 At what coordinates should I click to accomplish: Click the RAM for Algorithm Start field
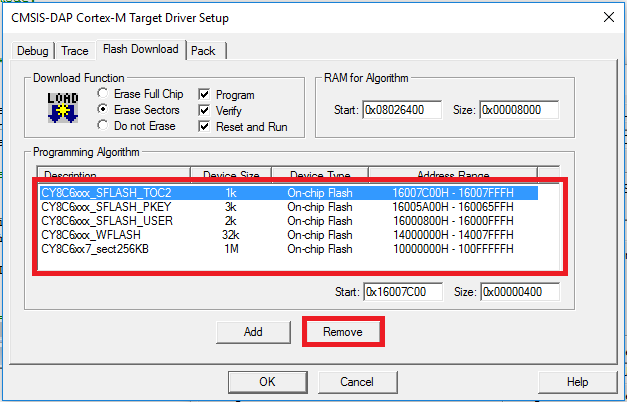click(x=402, y=110)
